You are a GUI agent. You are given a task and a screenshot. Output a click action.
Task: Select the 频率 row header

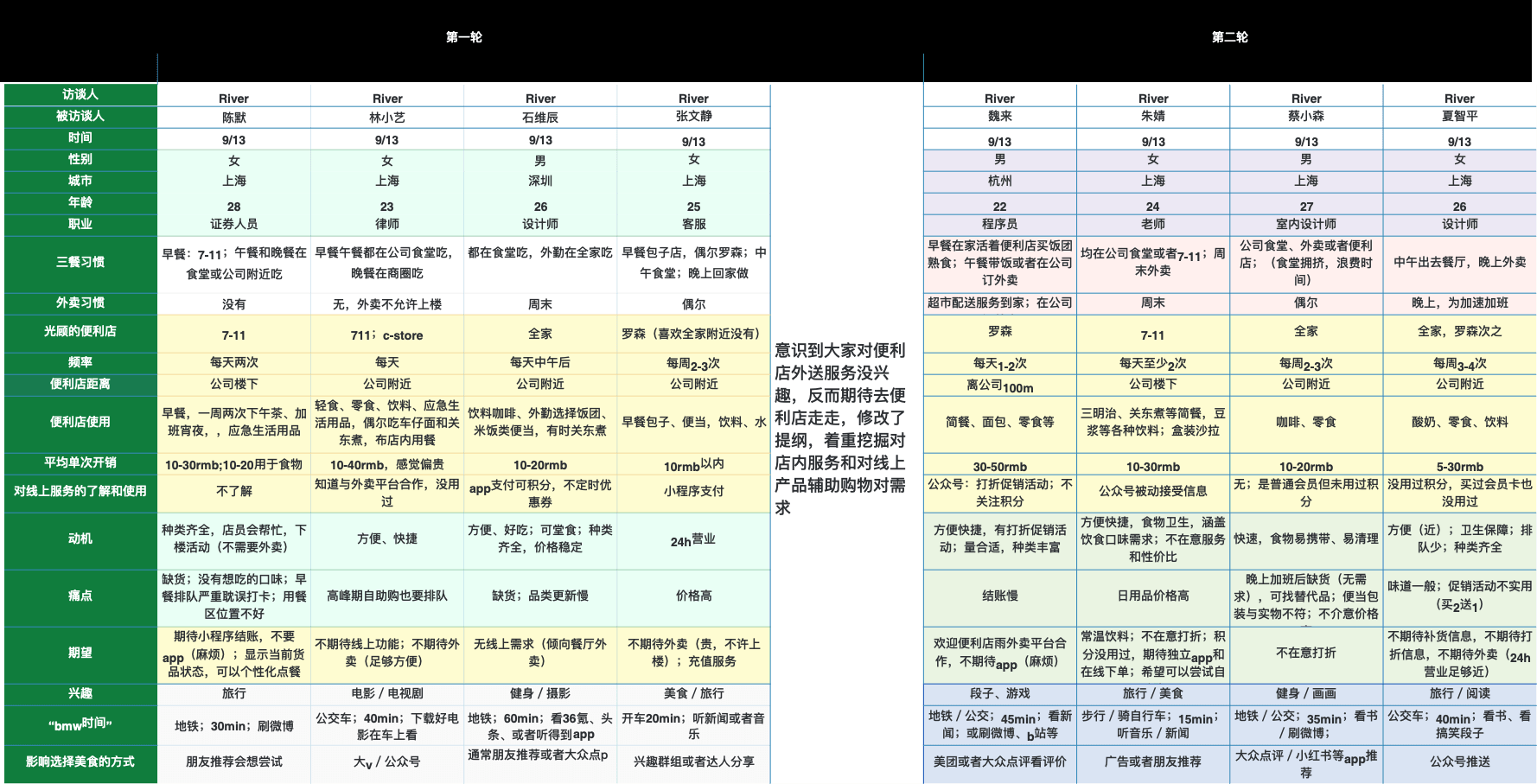(x=80, y=362)
